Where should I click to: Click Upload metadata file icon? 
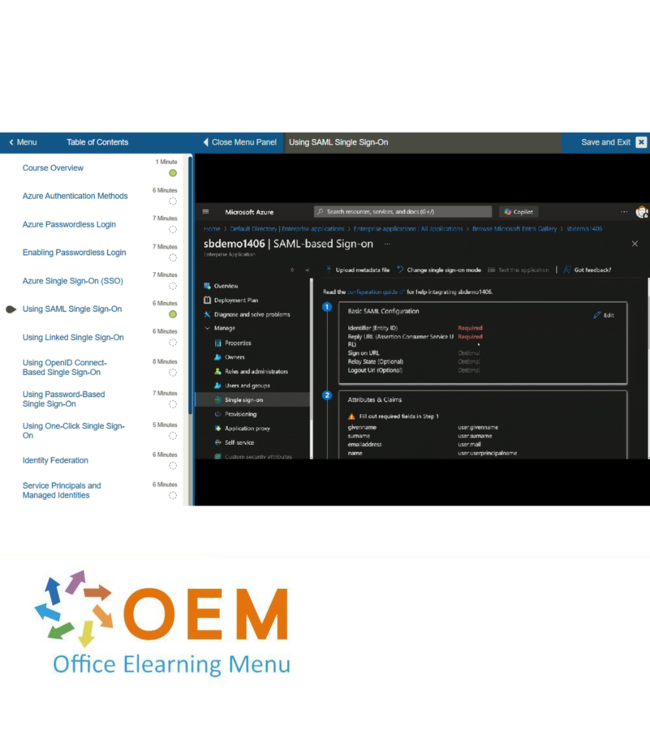(x=329, y=270)
